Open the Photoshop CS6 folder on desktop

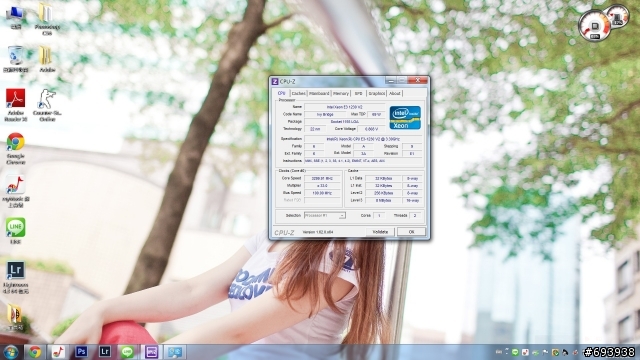point(47,18)
